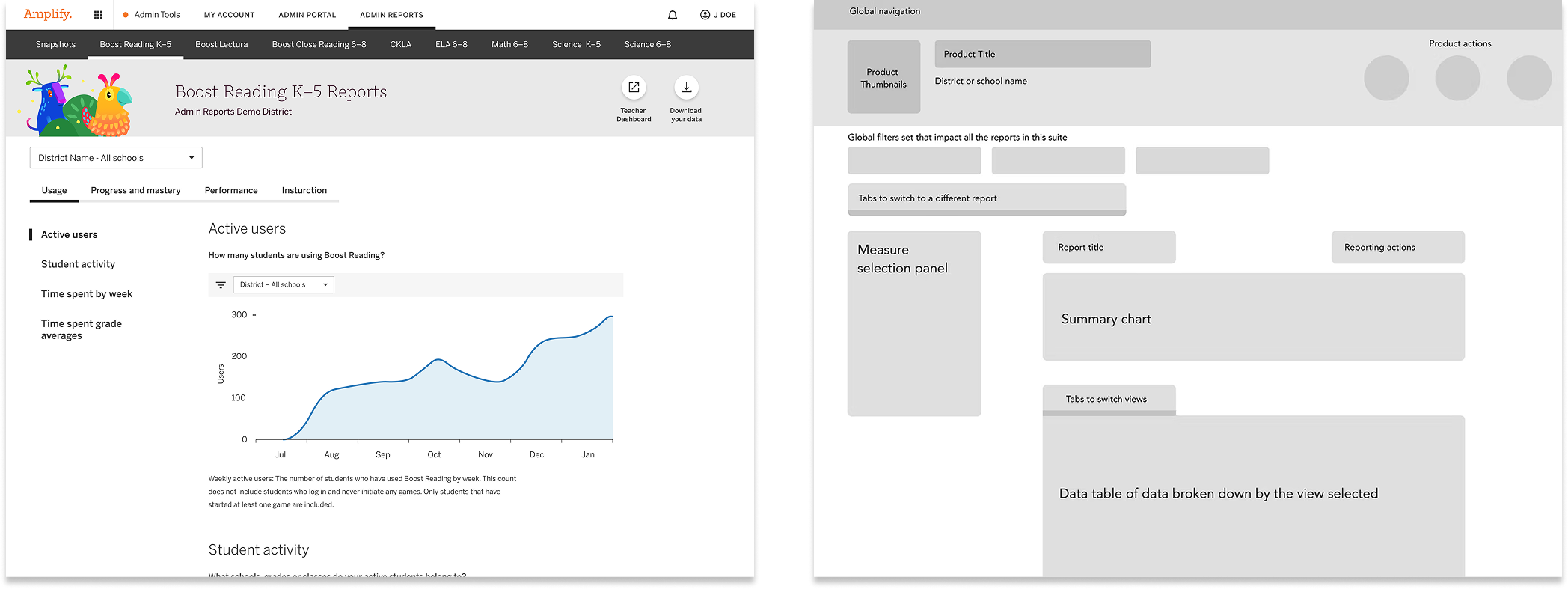Open the ELA 6–8 tab
The image size is (1568, 589).
click(451, 45)
